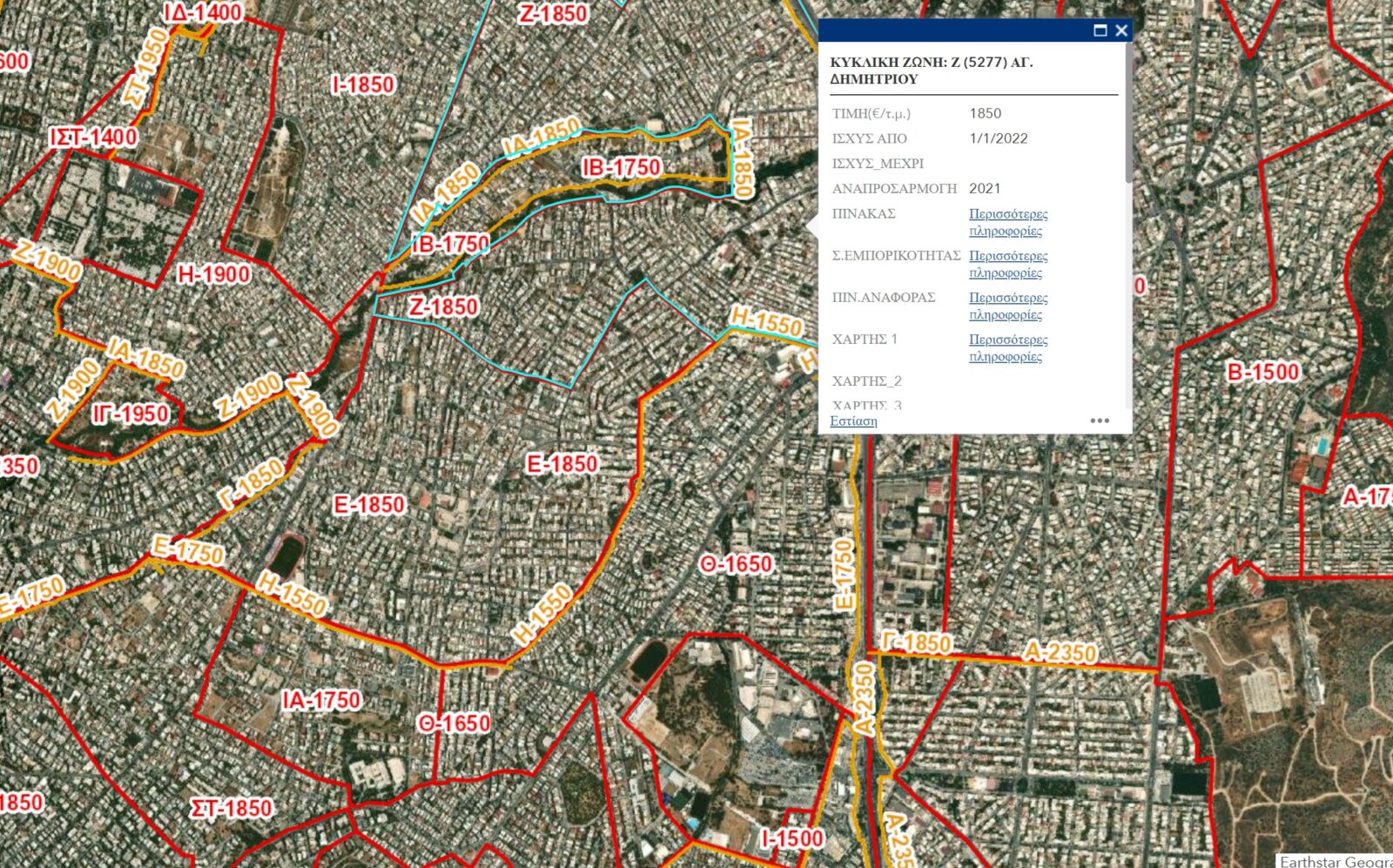This screenshot has height=868, width=1393.
Task: Click the B-1500 zone label on the map
Action: tap(1262, 373)
